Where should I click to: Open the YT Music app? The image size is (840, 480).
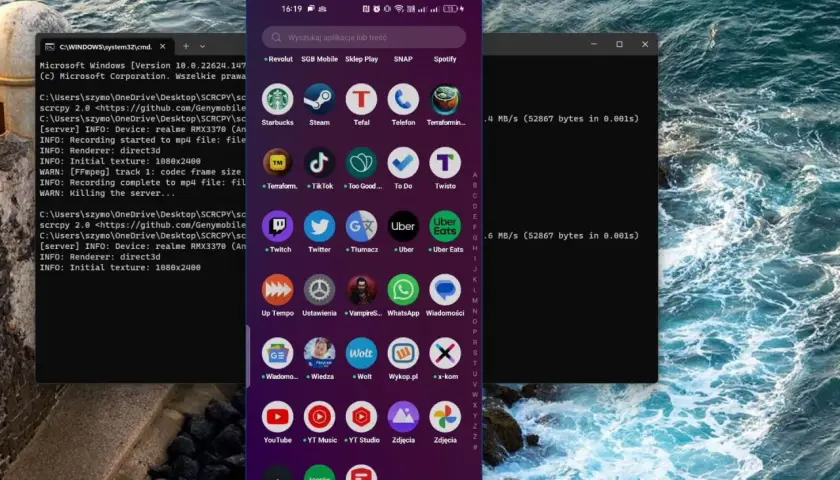[319, 417]
